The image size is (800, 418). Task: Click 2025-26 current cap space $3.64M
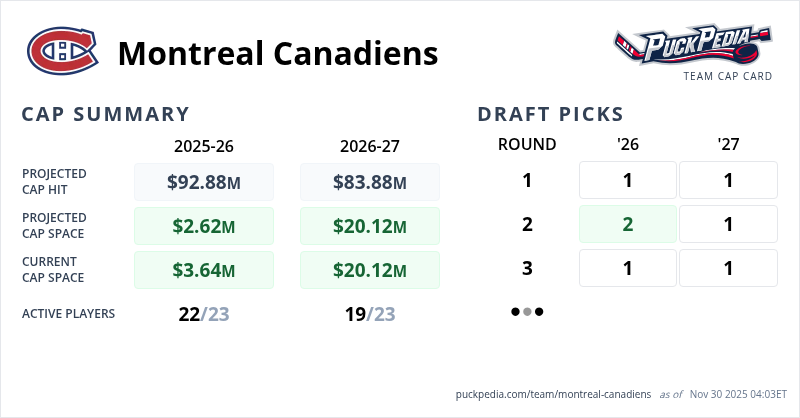(x=204, y=270)
